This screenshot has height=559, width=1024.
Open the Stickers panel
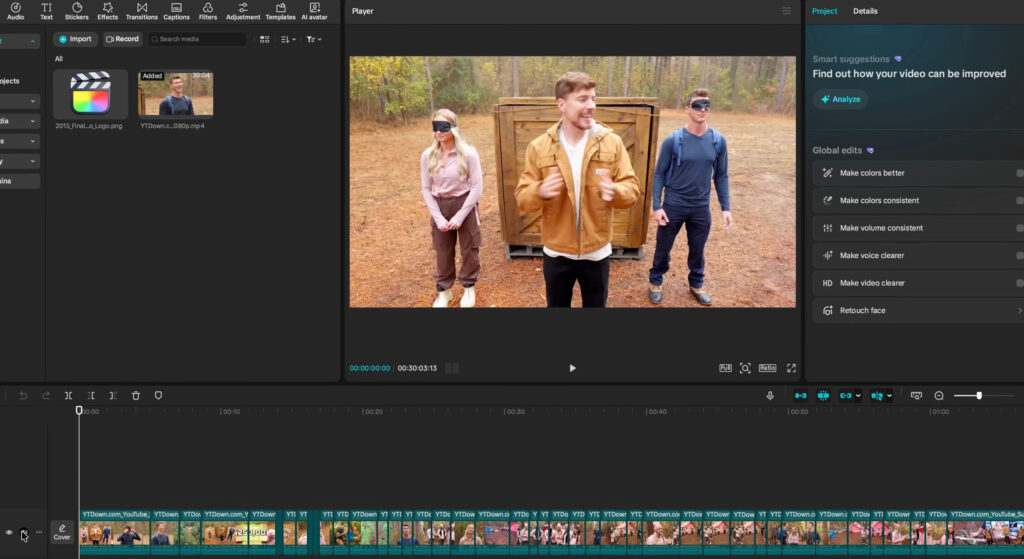[76, 11]
